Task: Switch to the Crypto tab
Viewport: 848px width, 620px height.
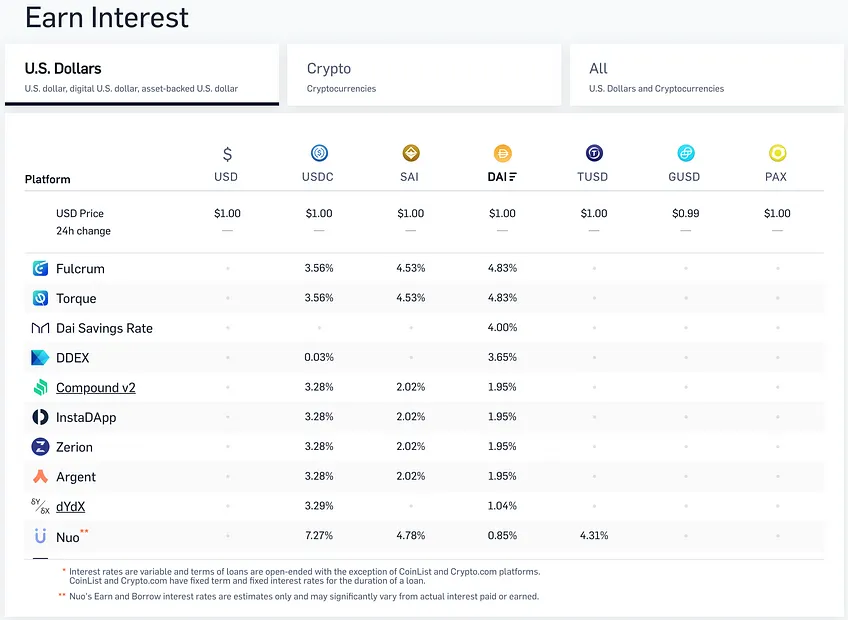Action: 424,75
